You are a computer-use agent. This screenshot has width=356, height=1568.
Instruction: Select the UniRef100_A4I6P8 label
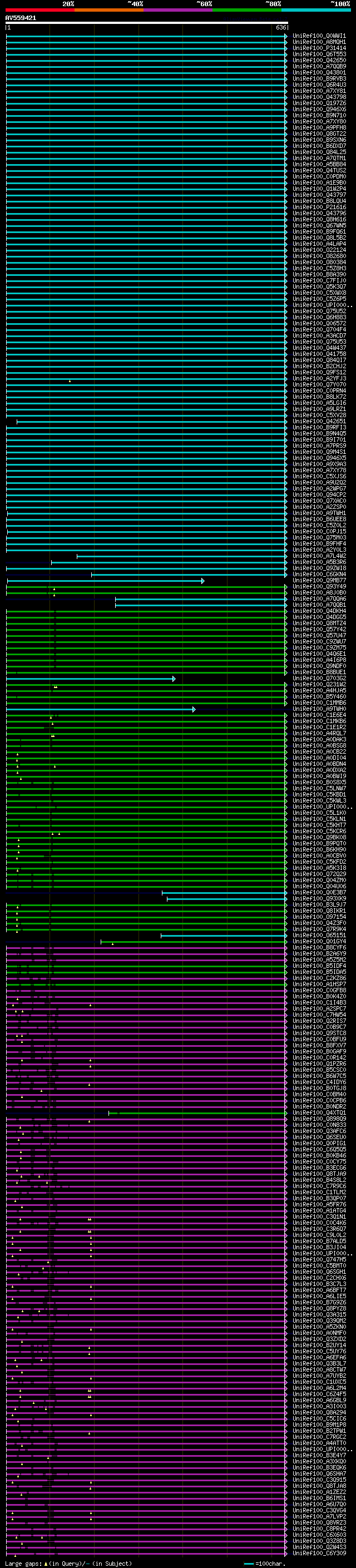[x=319, y=660]
